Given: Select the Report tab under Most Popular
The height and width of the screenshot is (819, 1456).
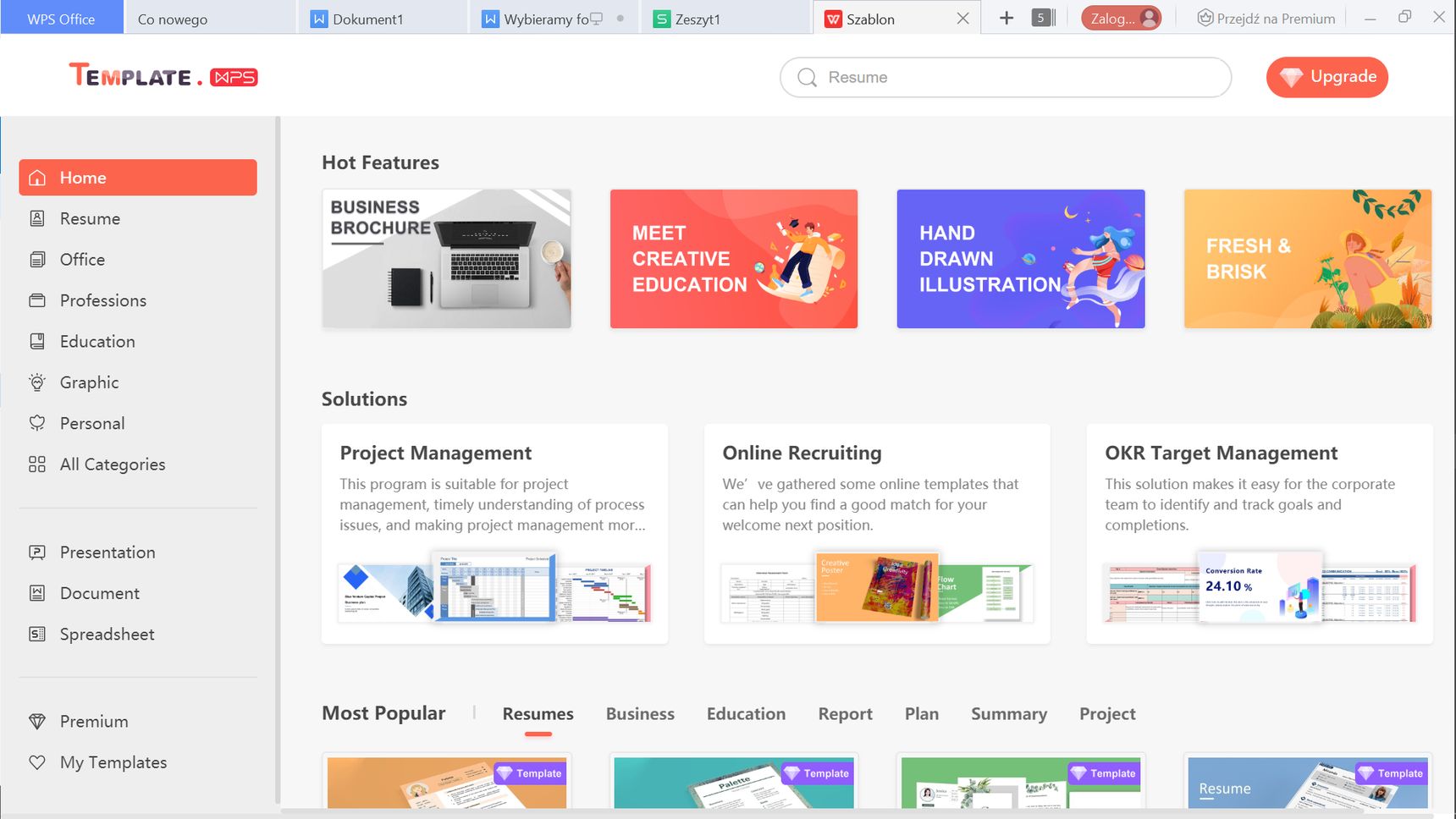Looking at the screenshot, I should tap(845, 714).
